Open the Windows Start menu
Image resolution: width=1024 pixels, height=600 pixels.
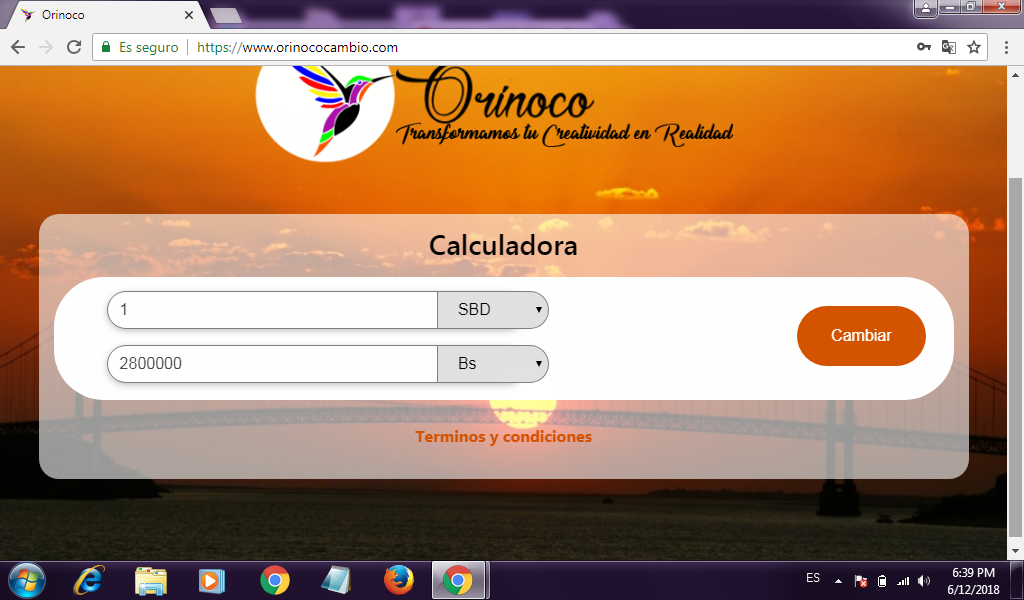coord(27,580)
